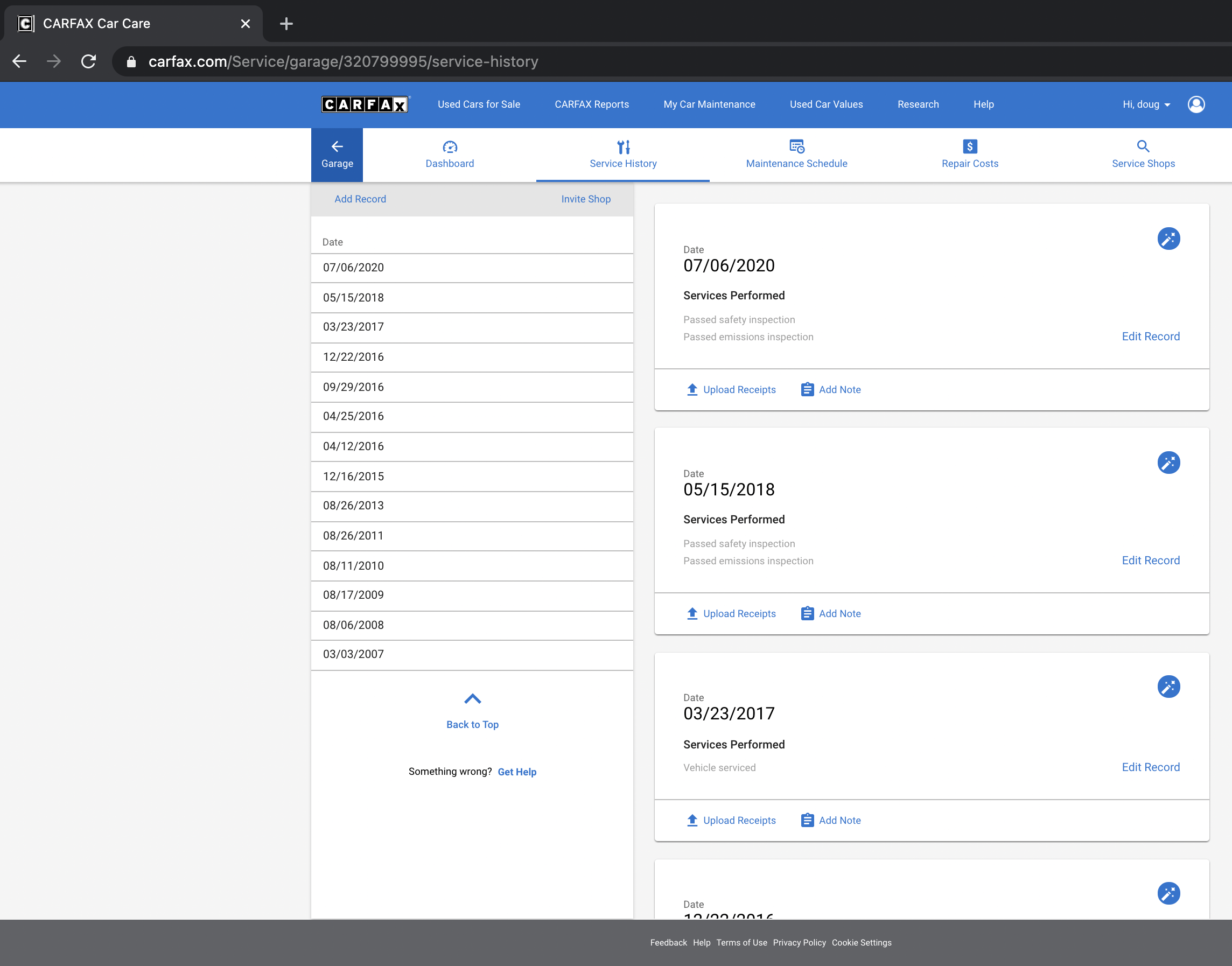Open Privacy Policy in footer
This screenshot has height=966, width=1232.
click(x=799, y=942)
